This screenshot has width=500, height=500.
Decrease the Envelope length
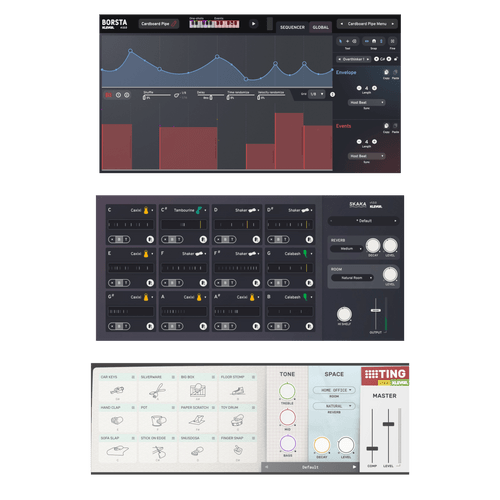tap(359, 88)
